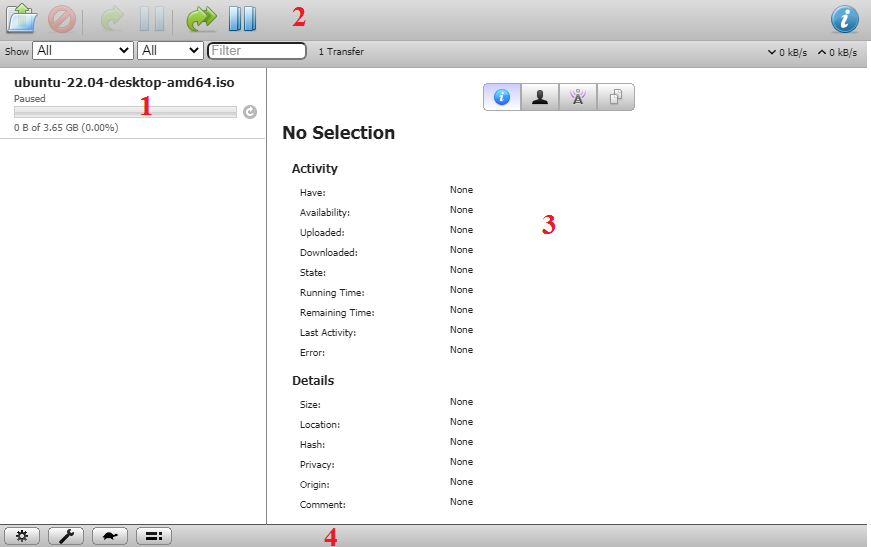Image resolution: width=871 pixels, height=547 pixels.
Task: Open the gear settings menu
Action: tap(22, 536)
